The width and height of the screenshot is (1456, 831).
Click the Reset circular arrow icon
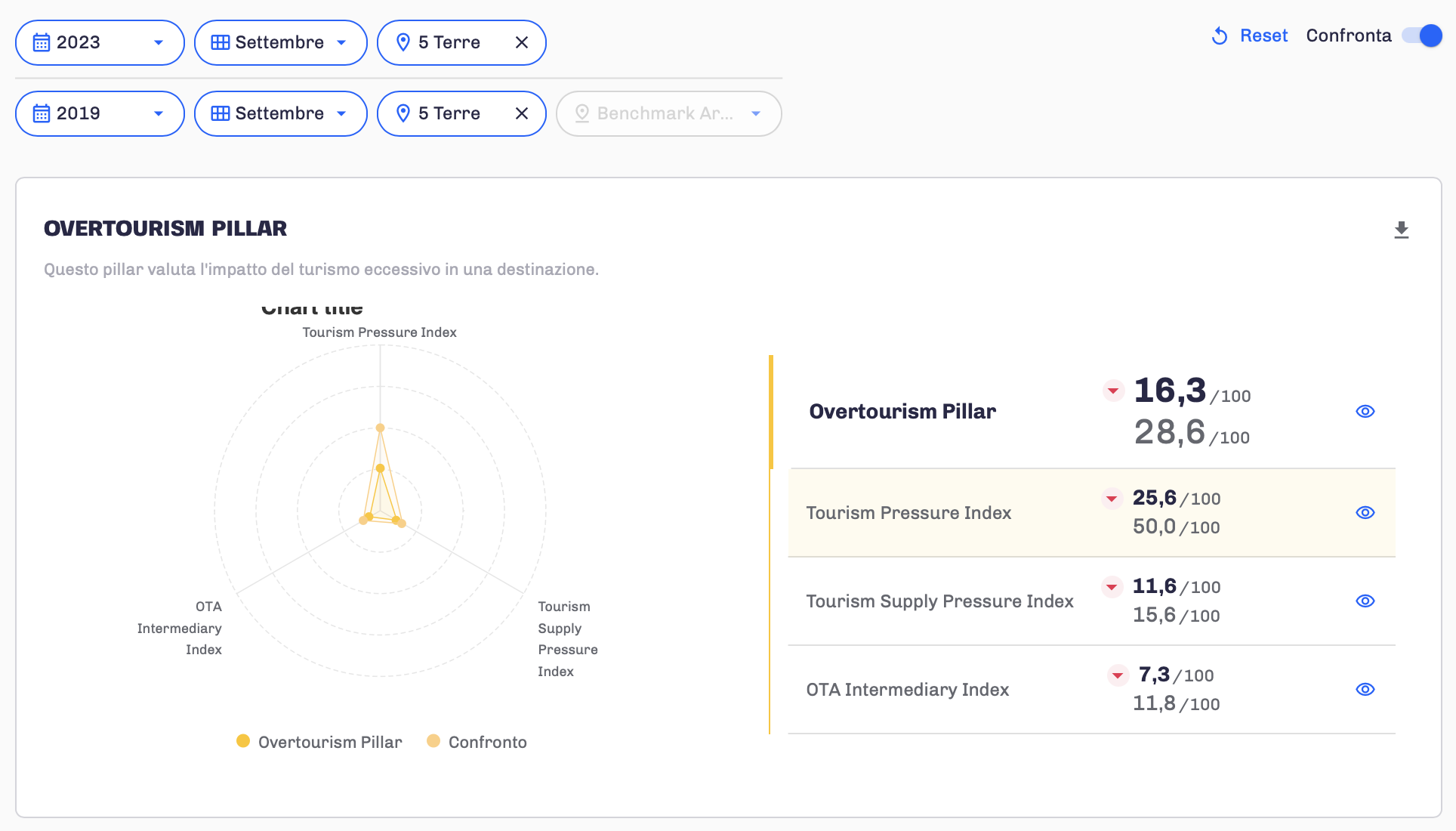tap(1219, 36)
